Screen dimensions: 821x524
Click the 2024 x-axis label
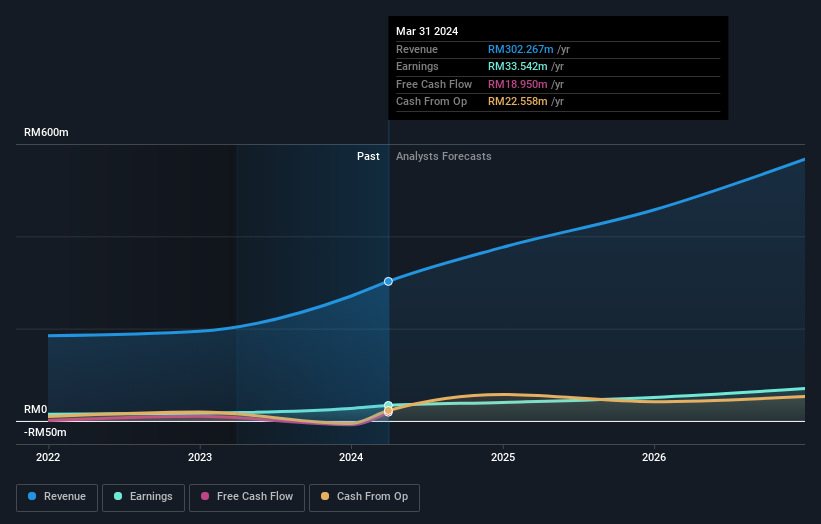click(x=351, y=457)
